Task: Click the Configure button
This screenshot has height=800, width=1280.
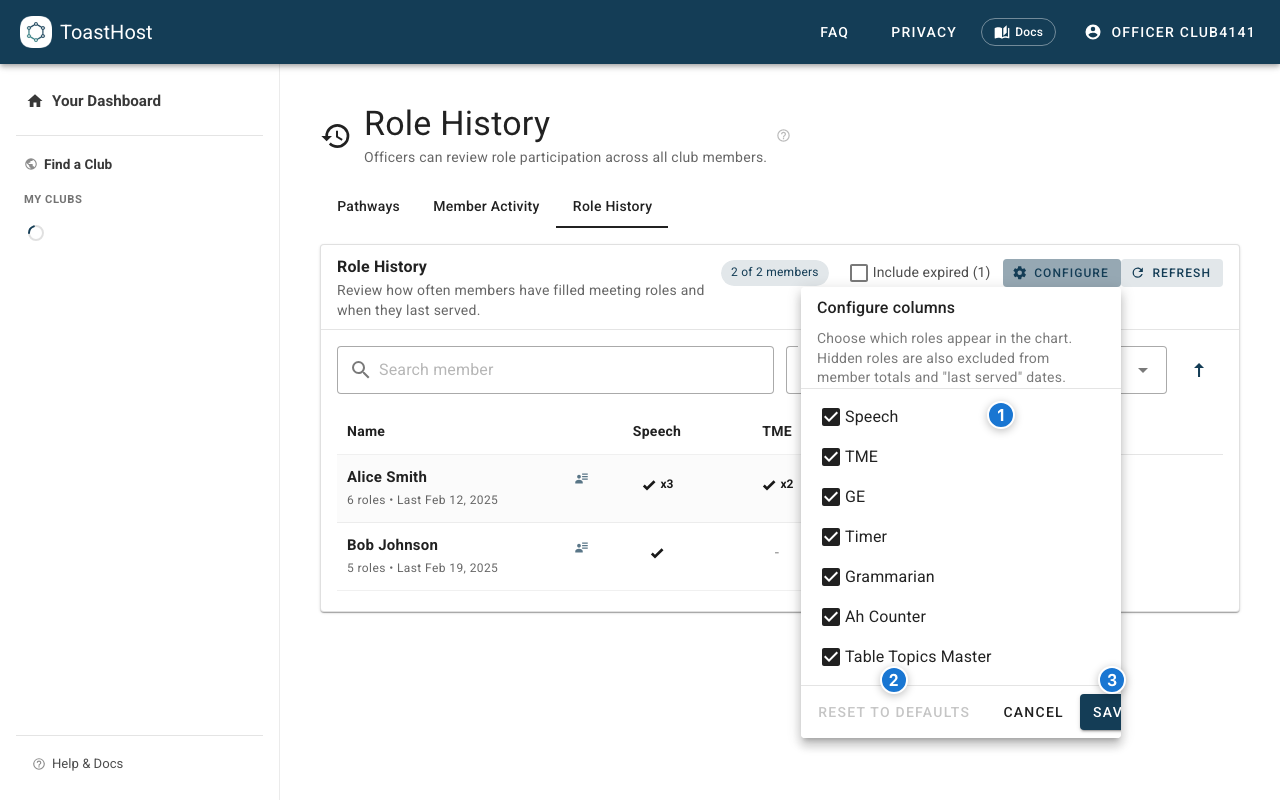Action: [x=1062, y=273]
